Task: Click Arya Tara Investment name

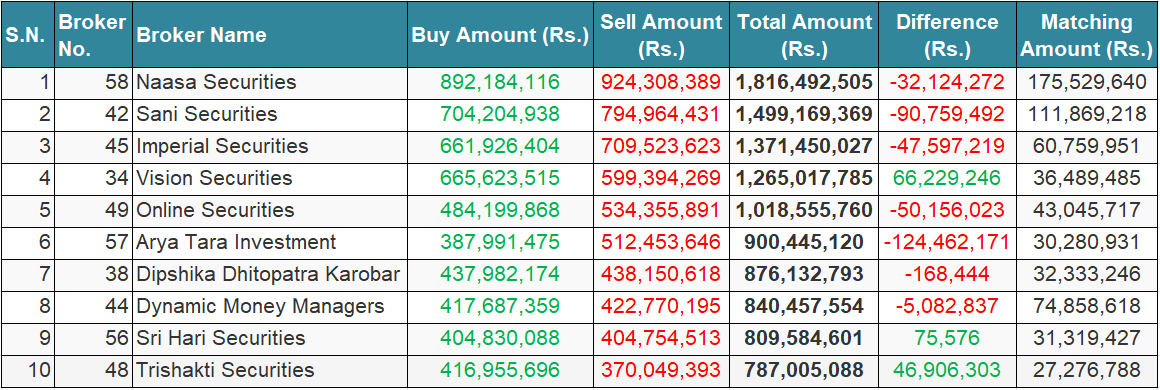Action: (x=235, y=242)
